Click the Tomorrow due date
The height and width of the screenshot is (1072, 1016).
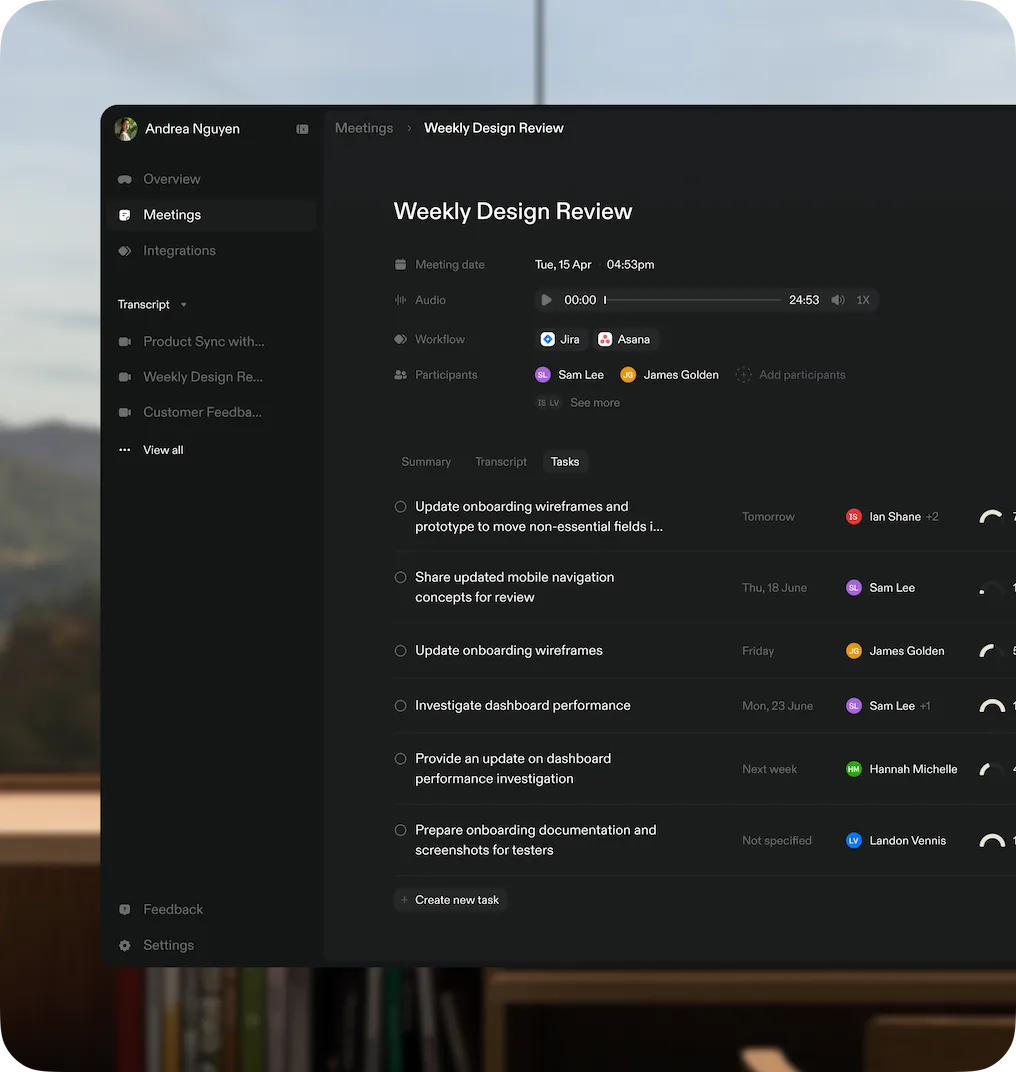[768, 517]
